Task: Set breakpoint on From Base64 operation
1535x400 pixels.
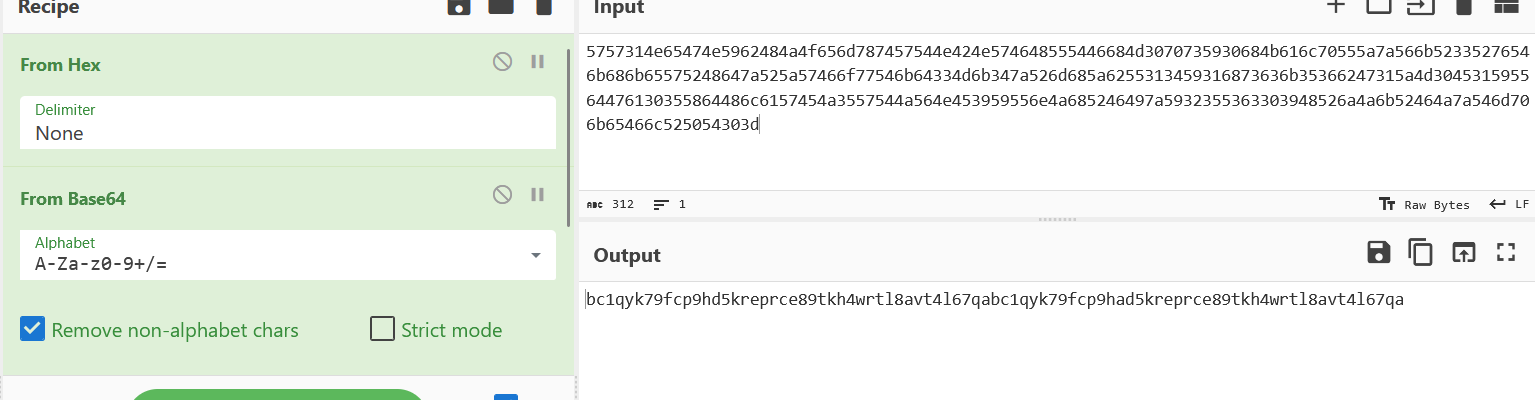Action: [537, 194]
